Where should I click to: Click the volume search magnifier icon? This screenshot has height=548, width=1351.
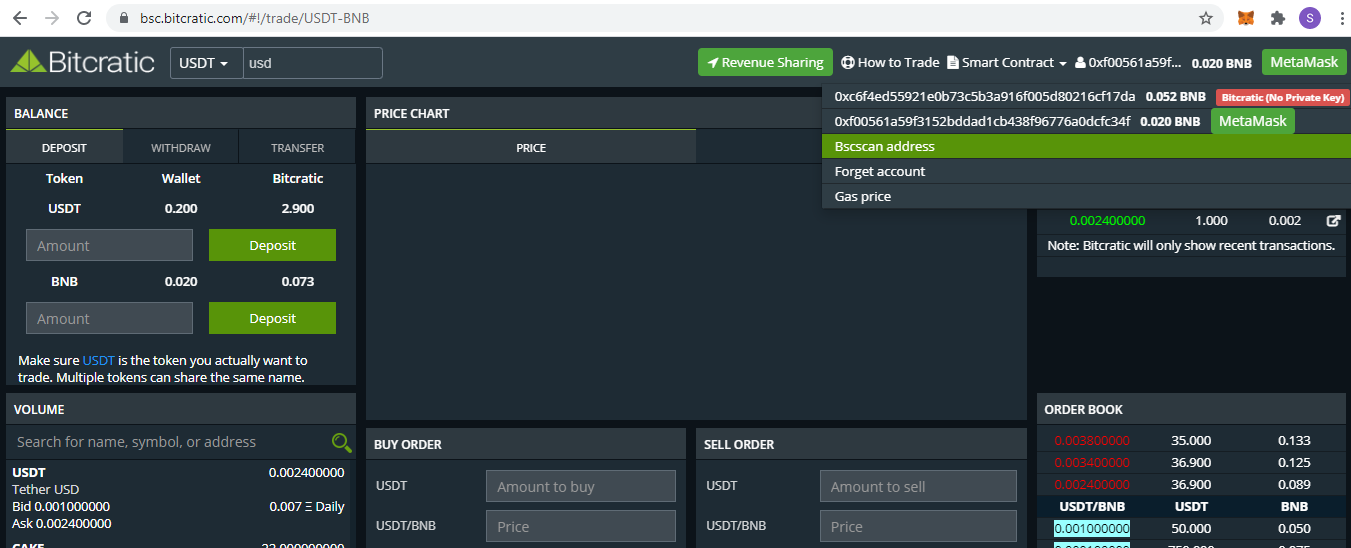click(341, 442)
